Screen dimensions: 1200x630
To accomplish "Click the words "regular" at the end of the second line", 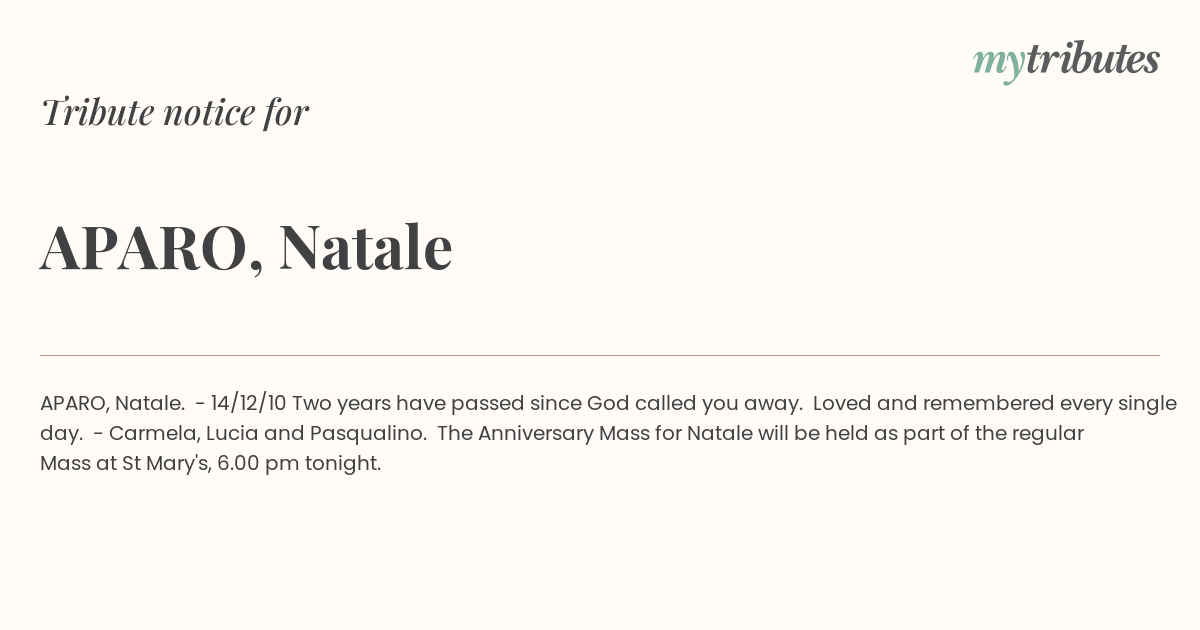I will [1049, 434].
